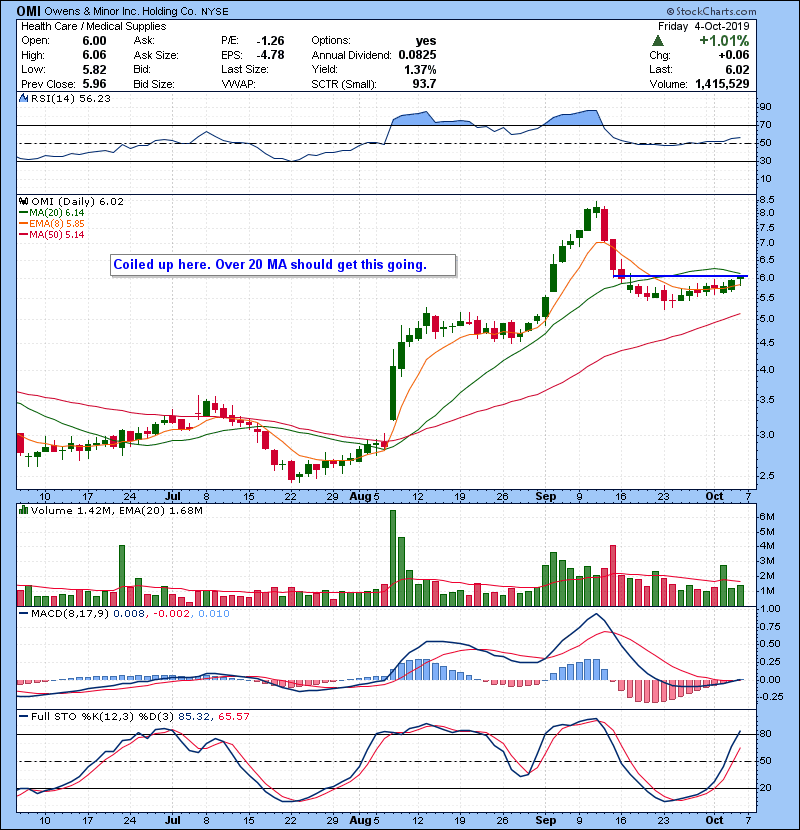Click the stochastic %D value 65.57
Viewport: 800px width, 830px height.
[233, 716]
